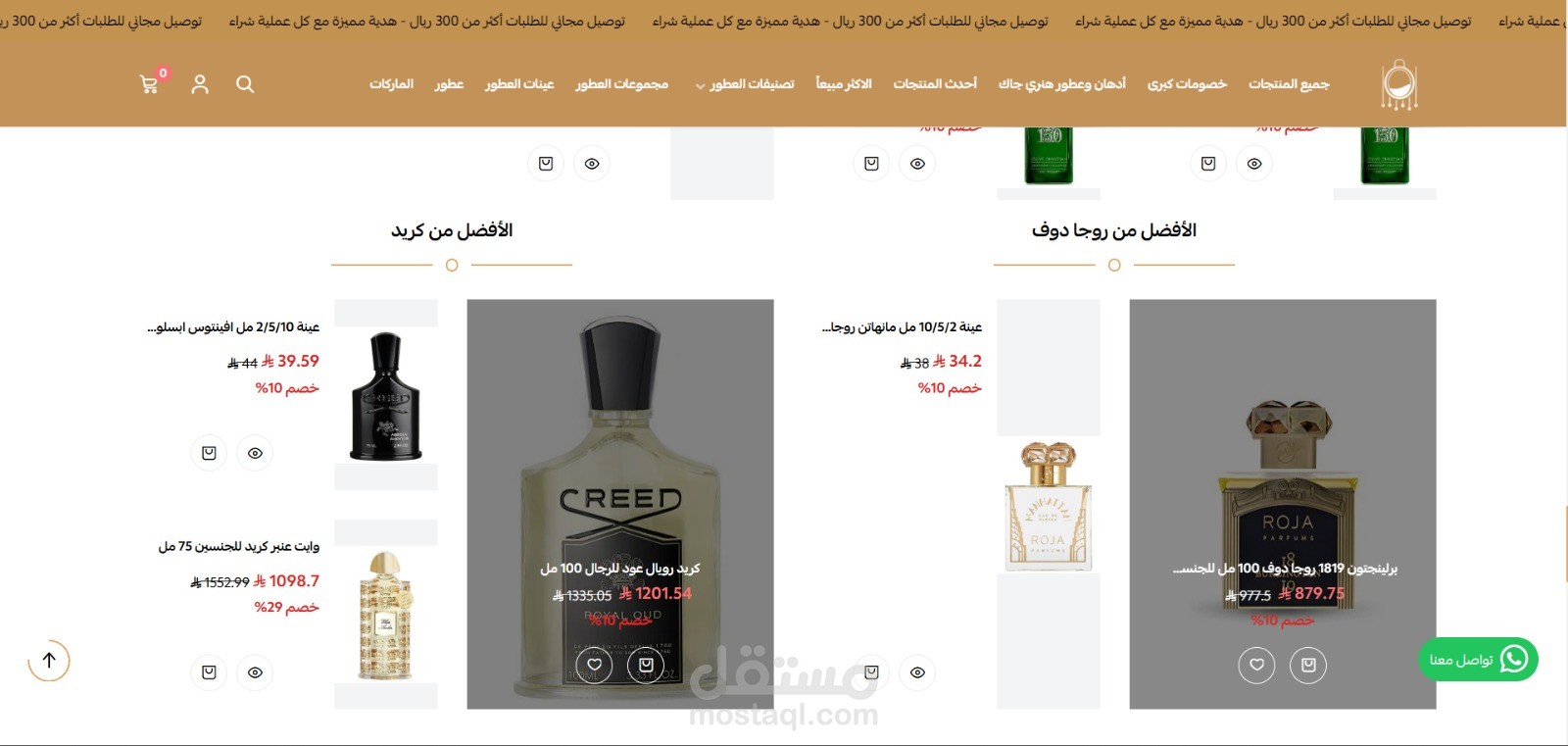Quick view White Amber Creed eye icon

click(x=255, y=672)
